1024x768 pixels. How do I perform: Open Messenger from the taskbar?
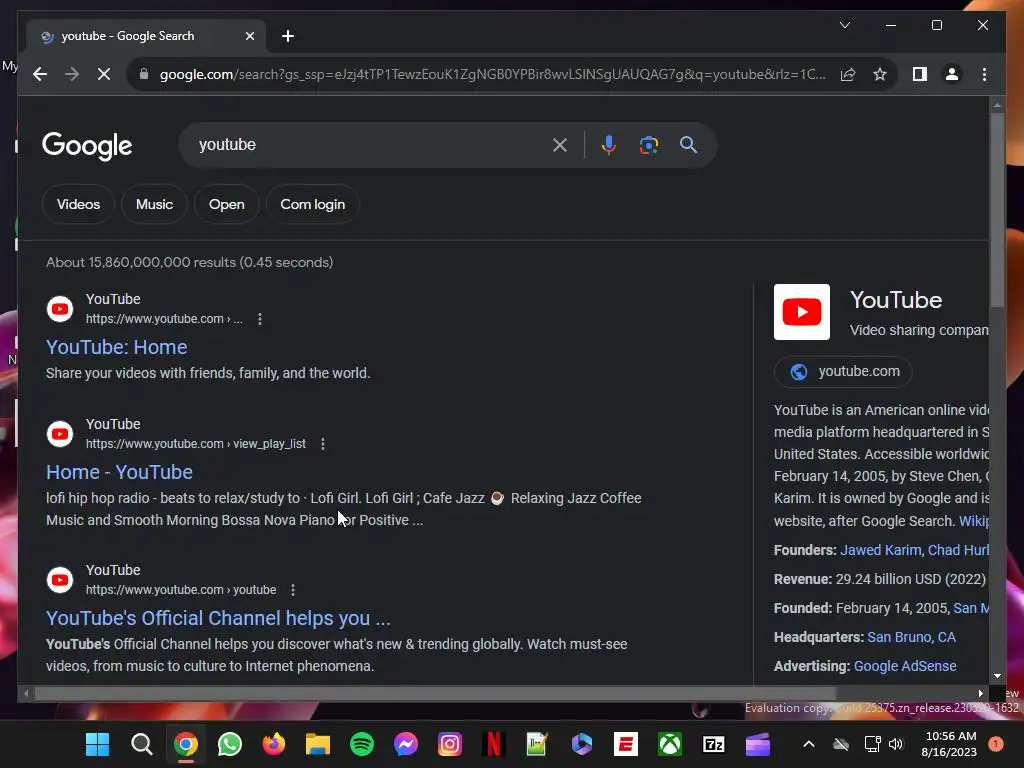click(406, 744)
